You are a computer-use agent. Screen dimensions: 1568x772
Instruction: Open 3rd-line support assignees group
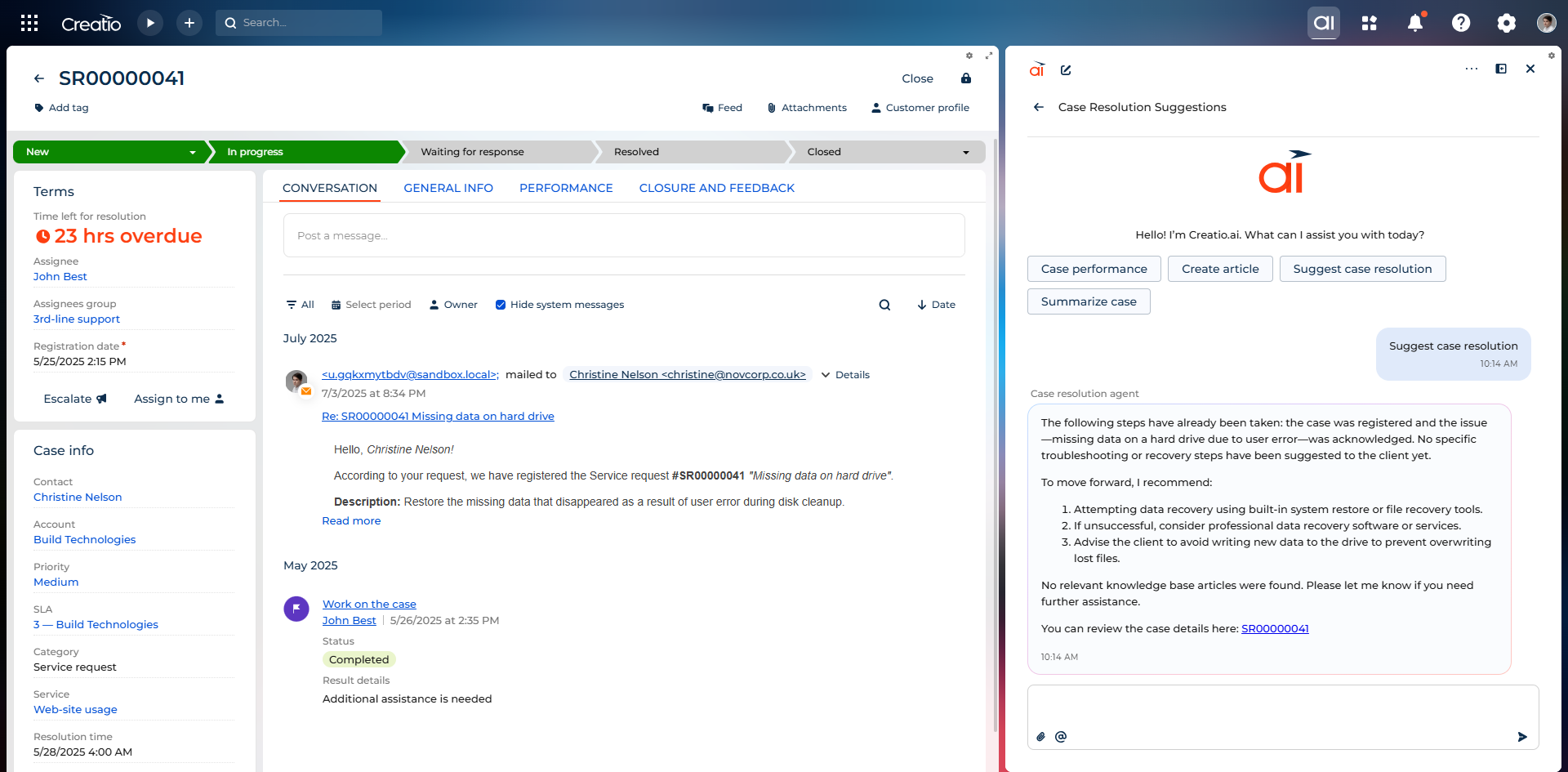pos(77,319)
